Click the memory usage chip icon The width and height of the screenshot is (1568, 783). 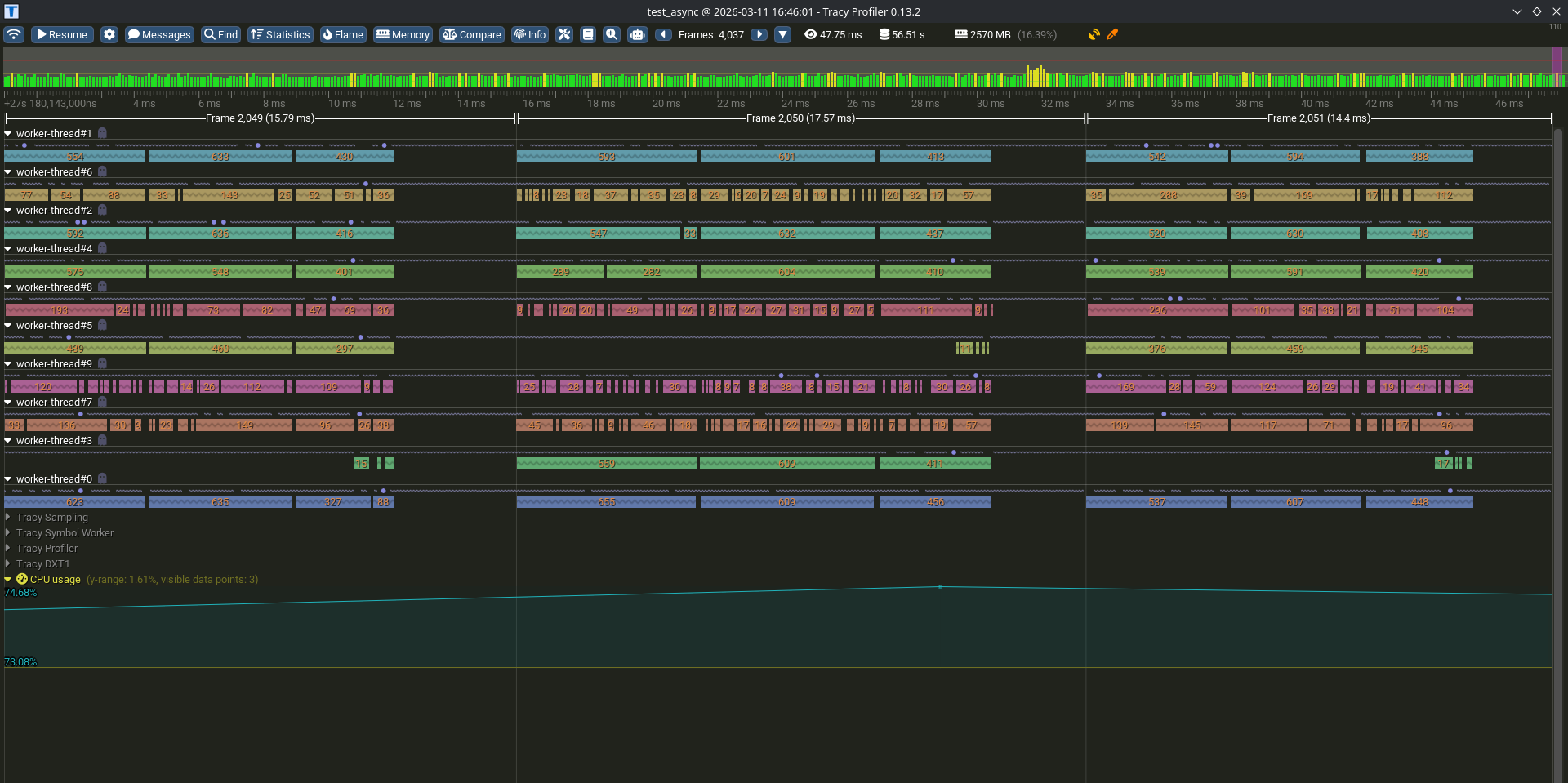pyautogui.click(x=960, y=34)
